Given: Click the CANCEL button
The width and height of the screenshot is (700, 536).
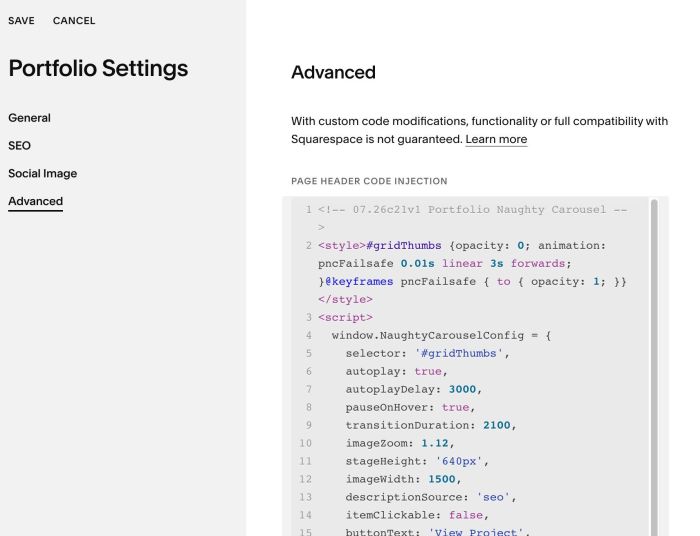Looking at the screenshot, I should coord(74,21).
